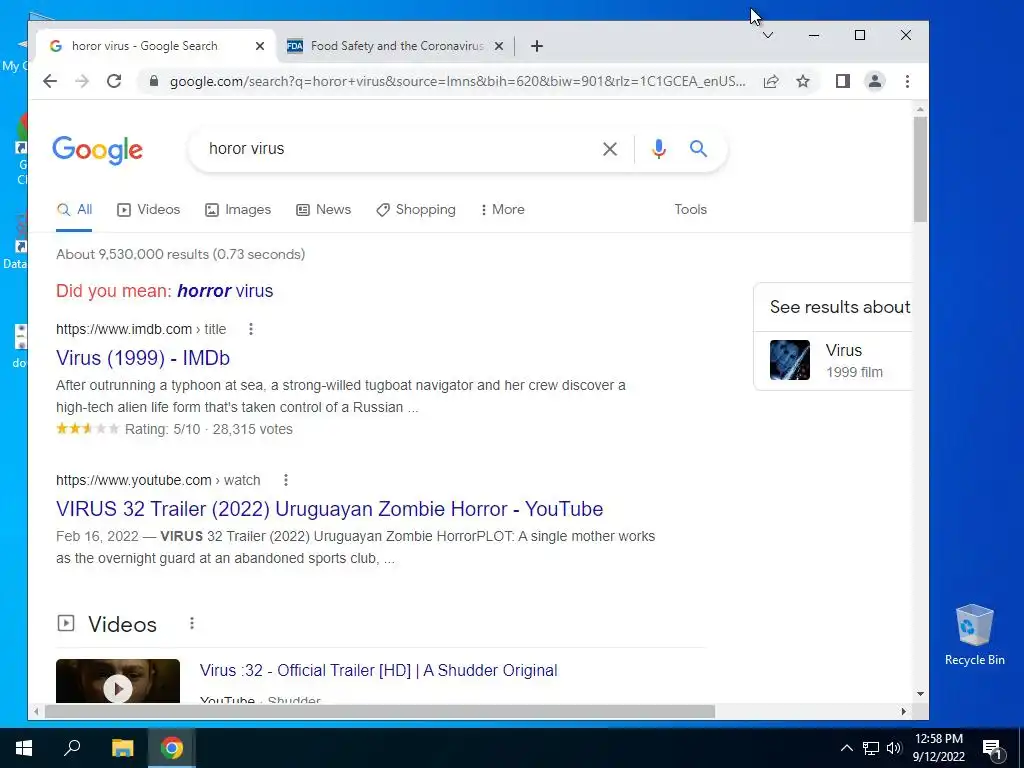
Task: Switch to the Videos results tab
Action: (x=148, y=210)
